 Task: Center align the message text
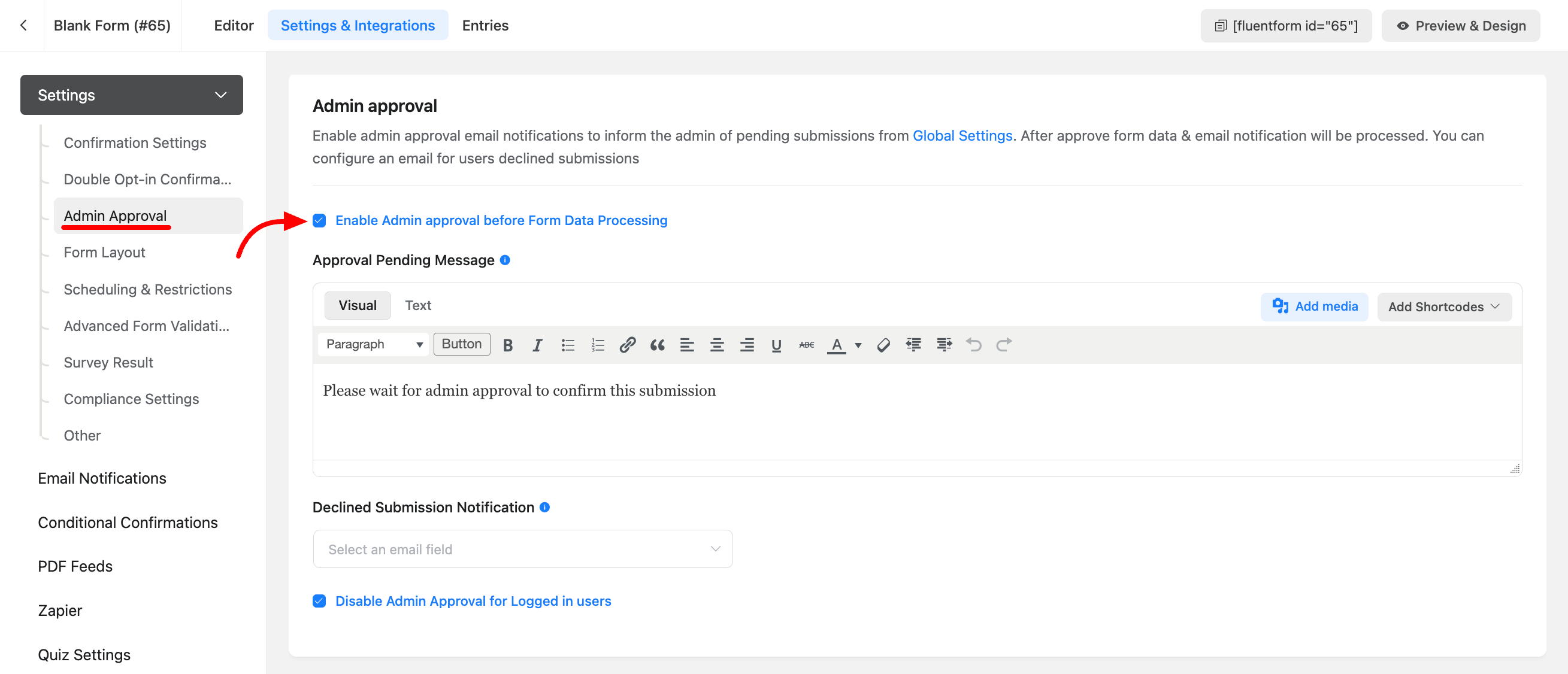click(x=716, y=345)
